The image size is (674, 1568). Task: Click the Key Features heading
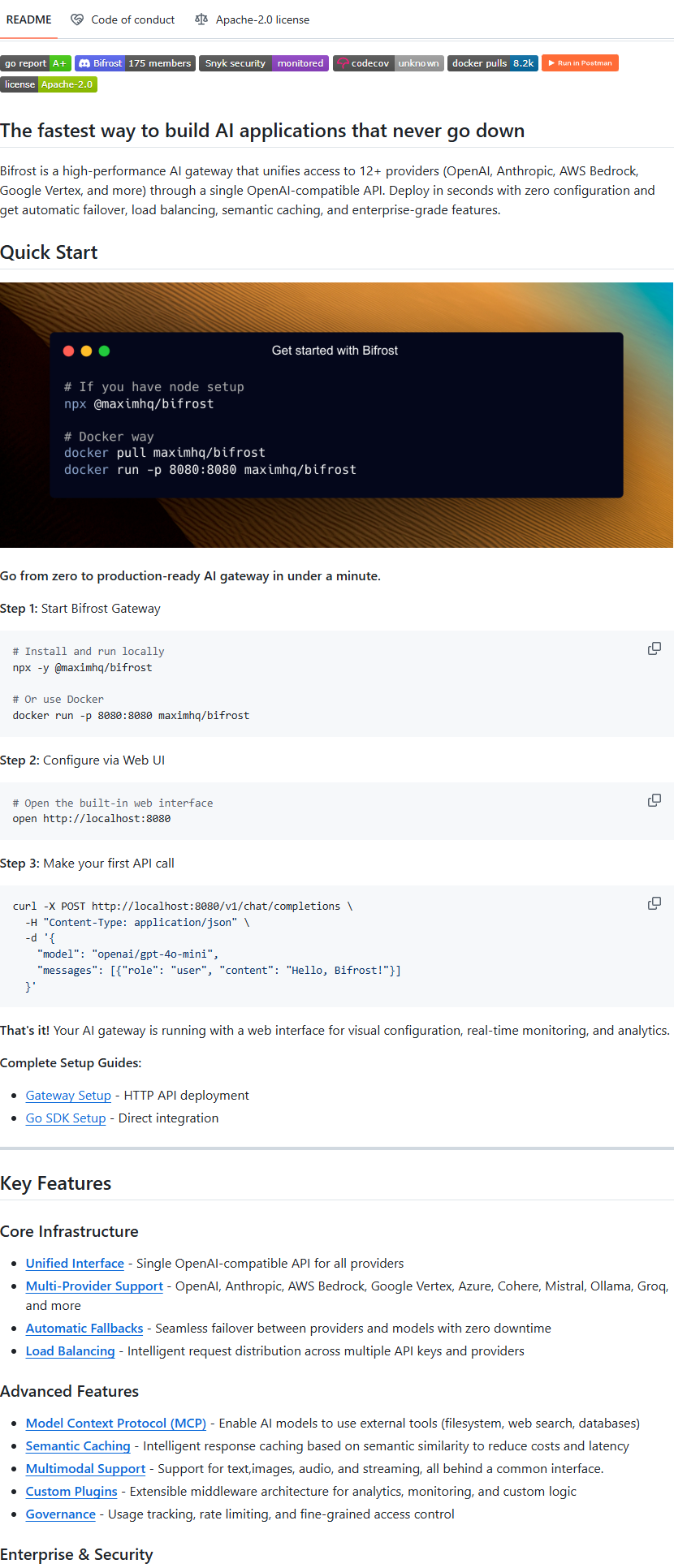(56, 1183)
